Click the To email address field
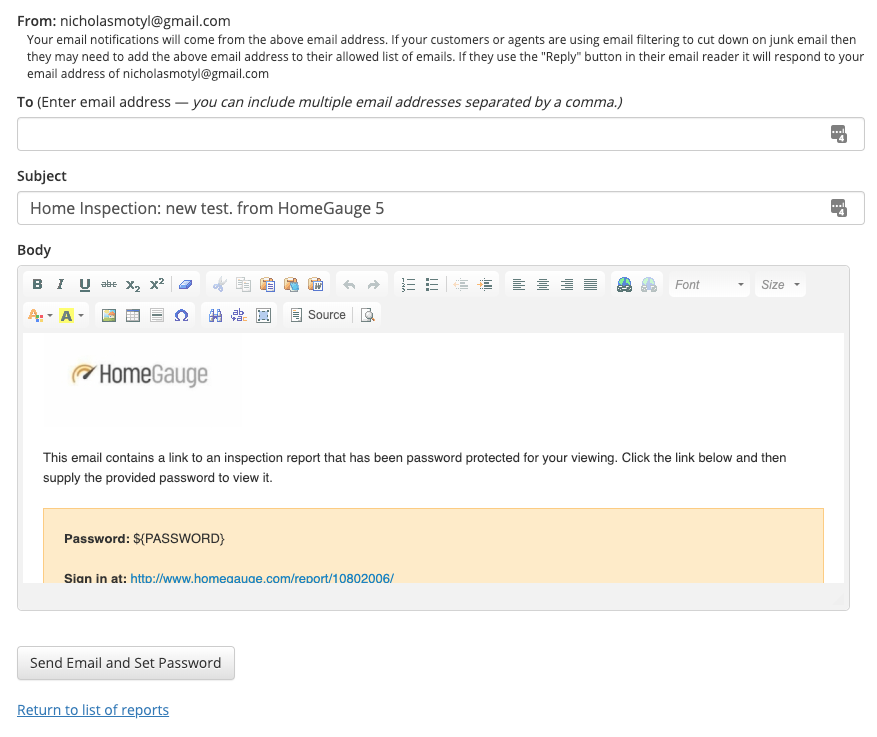The height and width of the screenshot is (737, 877). (420, 134)
